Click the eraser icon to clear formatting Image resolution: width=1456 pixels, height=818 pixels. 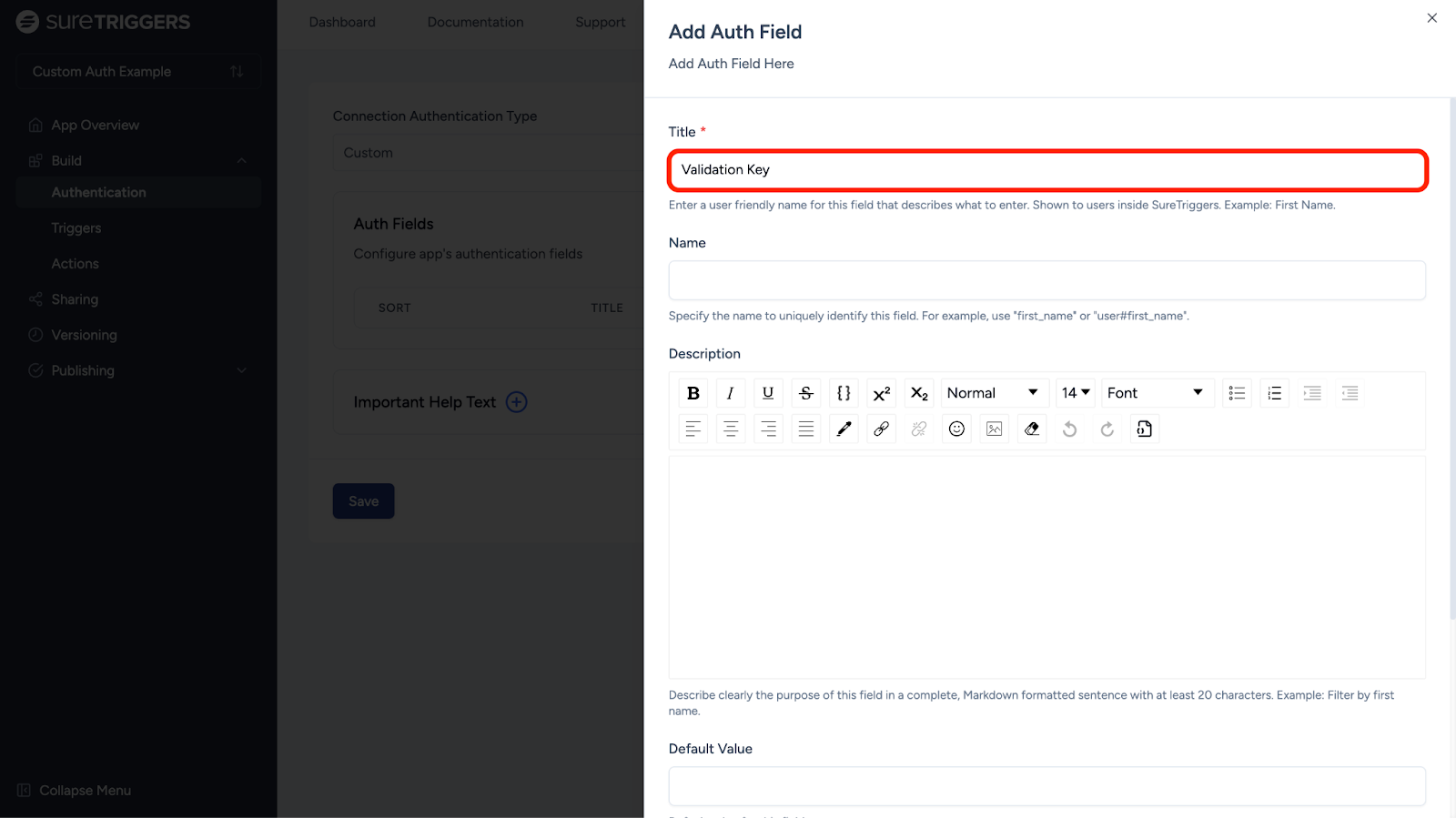1032,429
